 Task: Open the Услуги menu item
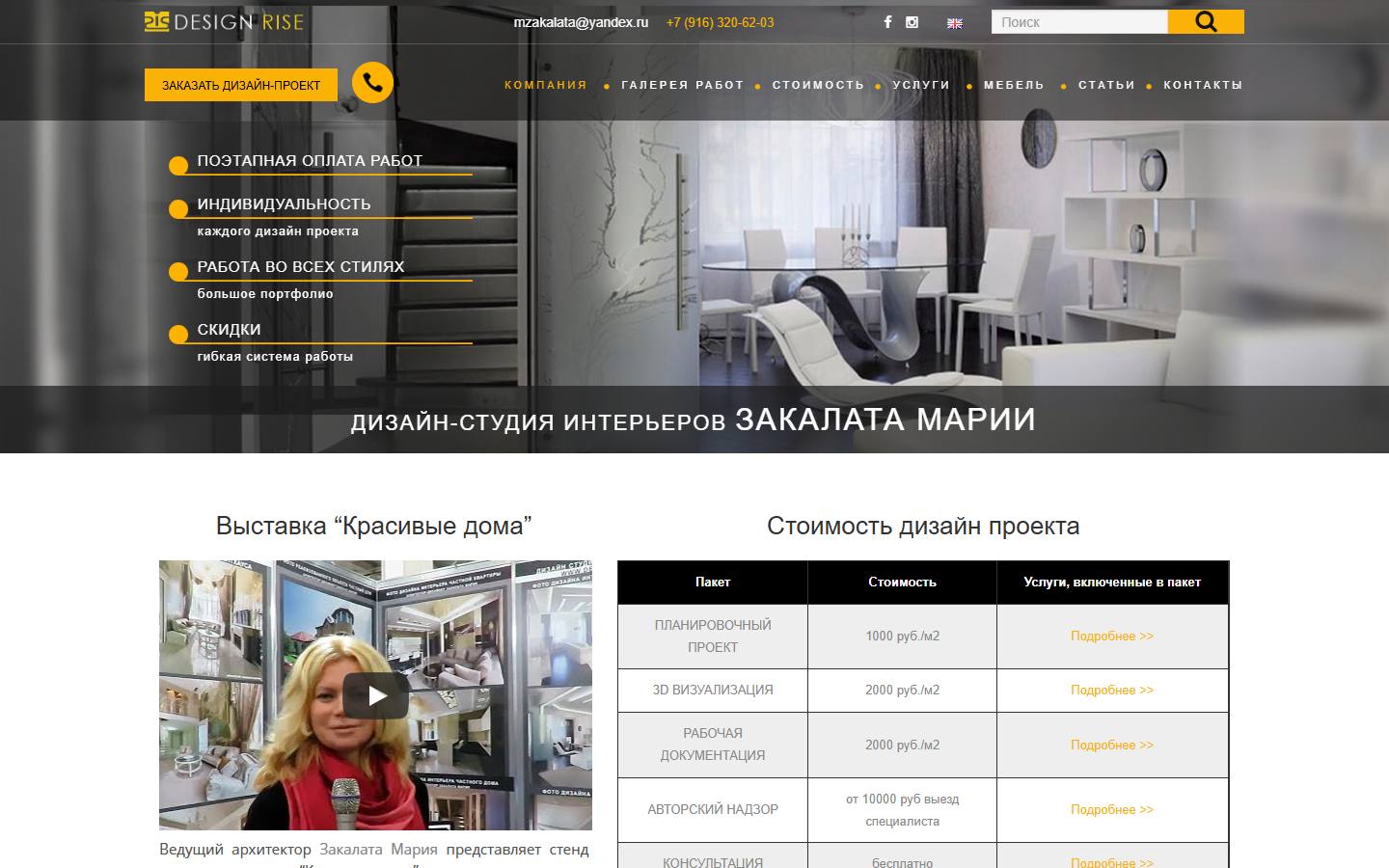921,85
